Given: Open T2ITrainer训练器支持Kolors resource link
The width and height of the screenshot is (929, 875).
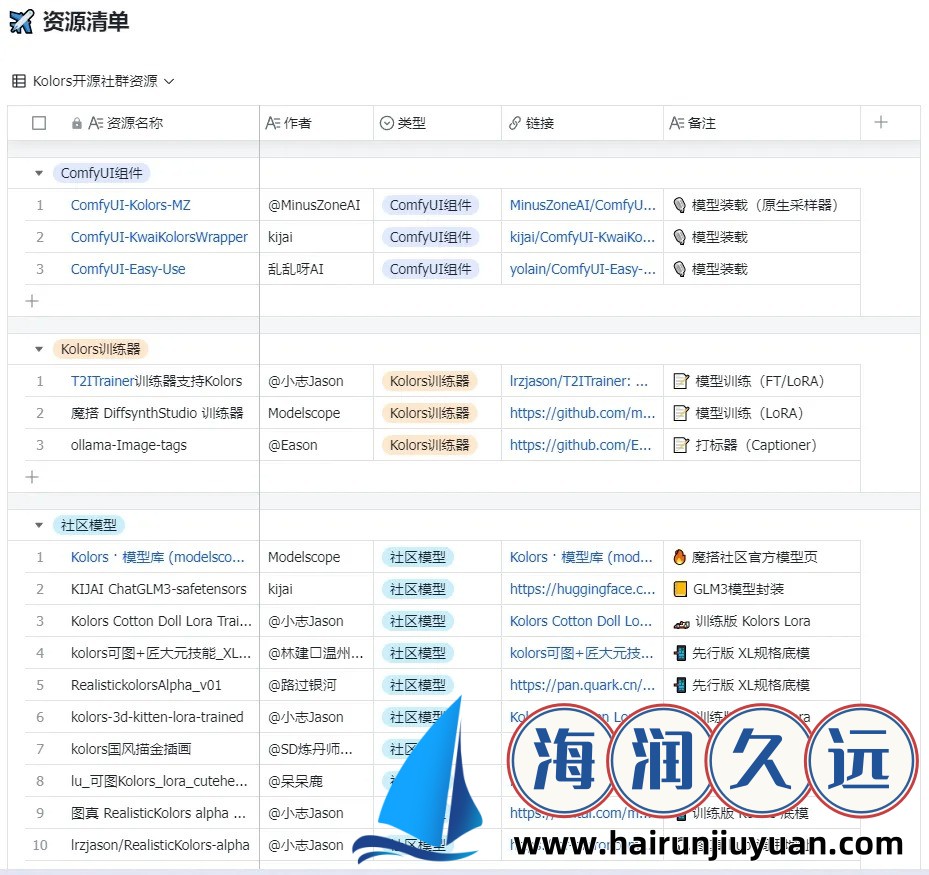Looking at the screenshot, I should pyautogui.click(x=156, y=381).
